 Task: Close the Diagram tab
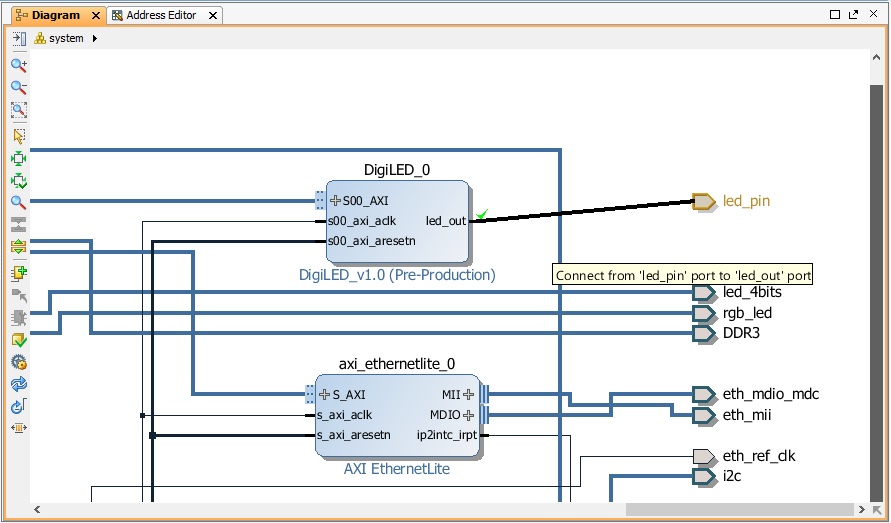tap(96, 15)
